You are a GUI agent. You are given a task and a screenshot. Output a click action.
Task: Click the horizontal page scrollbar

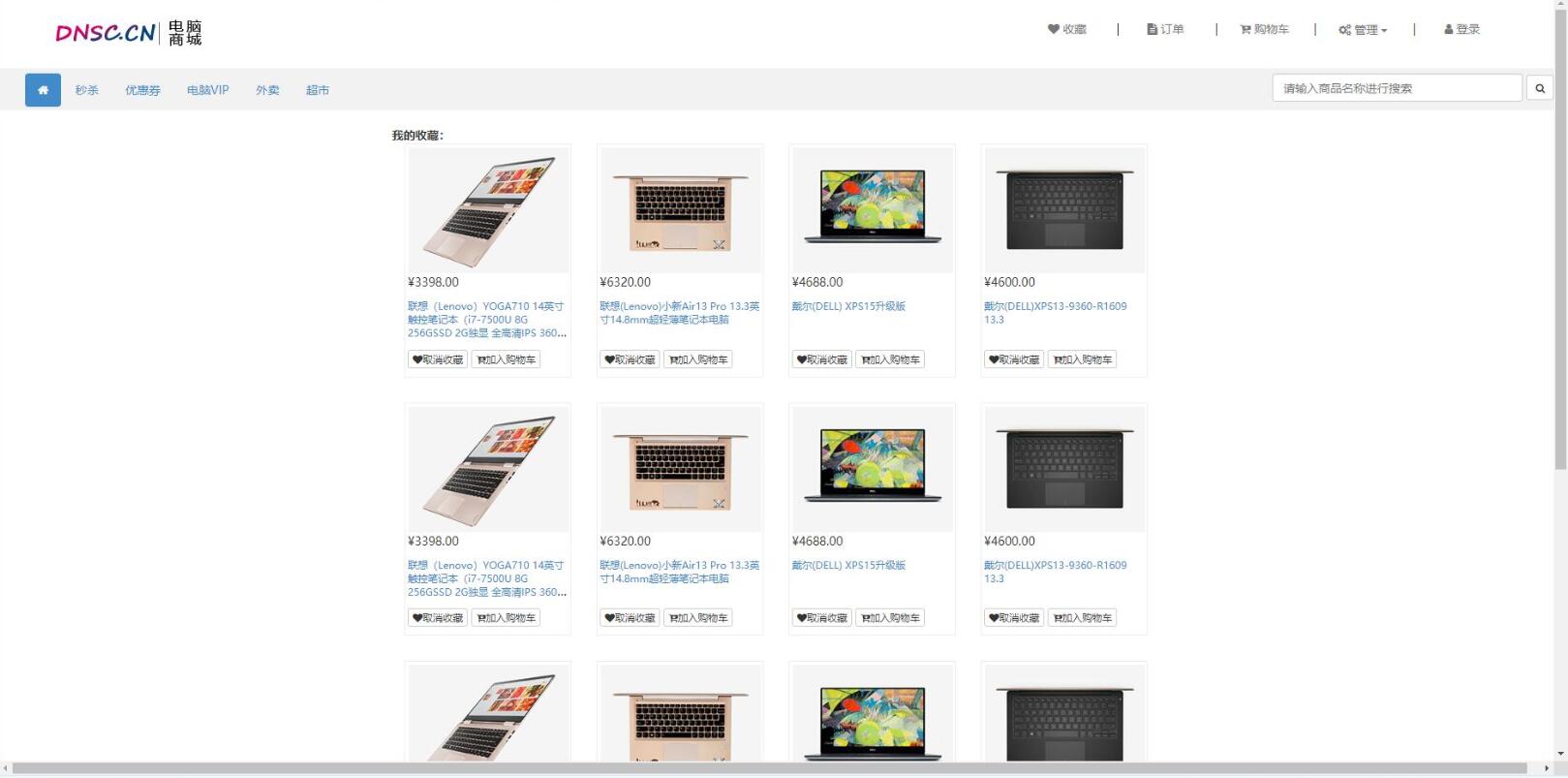point(769,769)
